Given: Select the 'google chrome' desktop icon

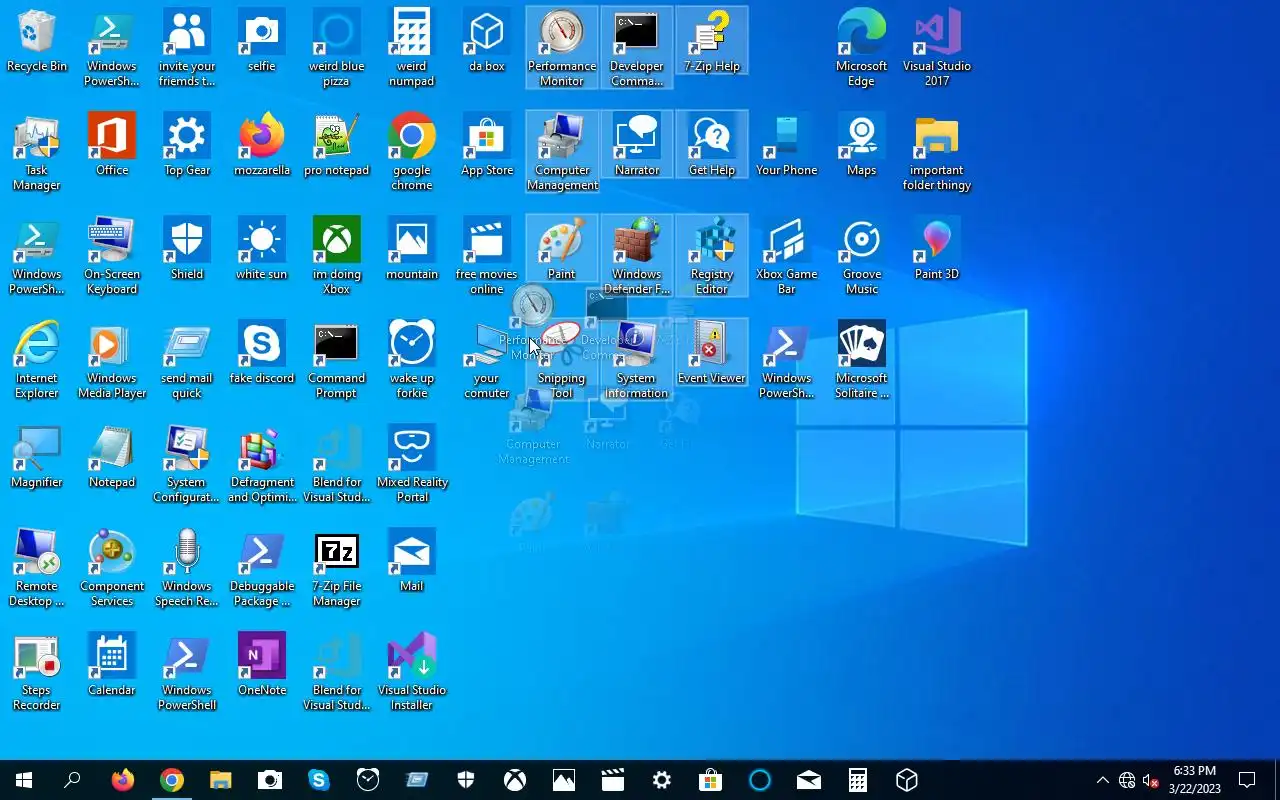Looking at the screenshot, I should [x=412, y=152].
